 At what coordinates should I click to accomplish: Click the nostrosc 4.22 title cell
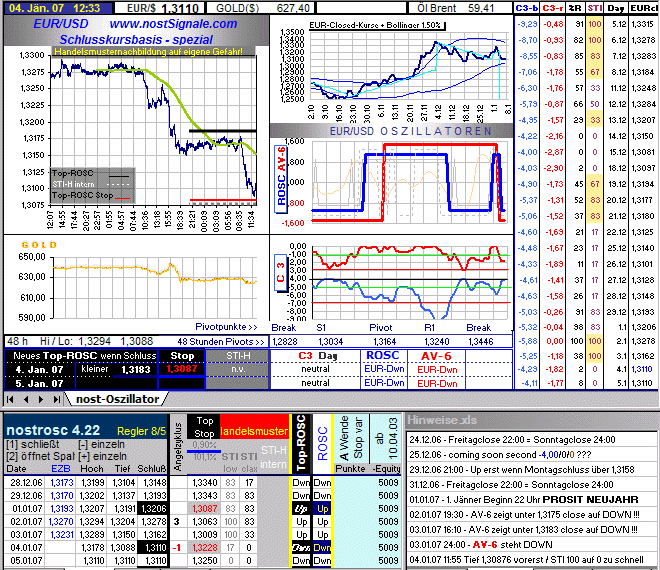coord(53,430)
